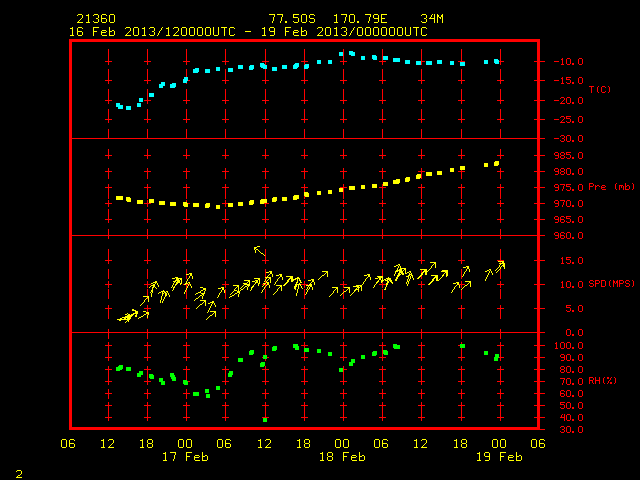
Task: Click the 18 Feb date label
Action: pos(342,457)
